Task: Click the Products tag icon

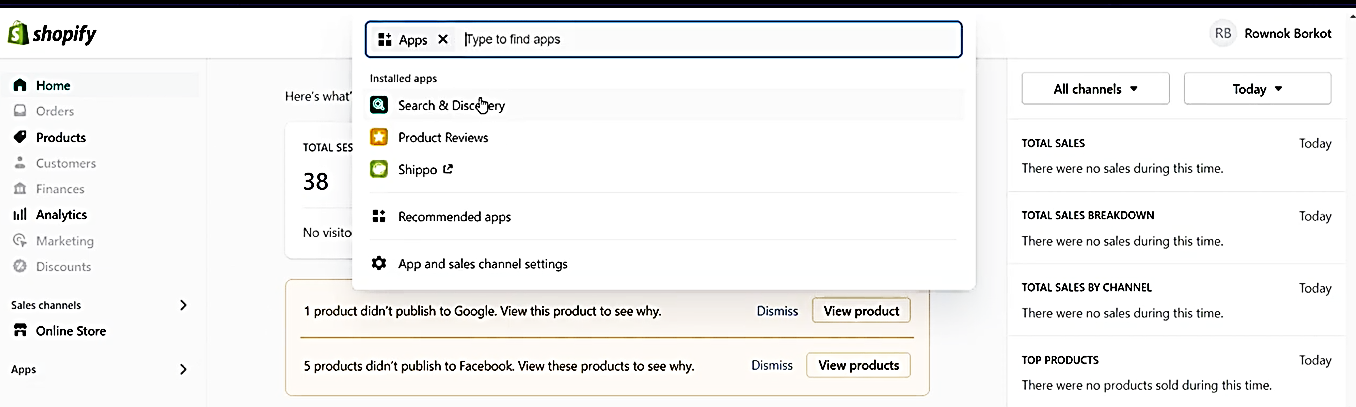Action: click(19, 137)
